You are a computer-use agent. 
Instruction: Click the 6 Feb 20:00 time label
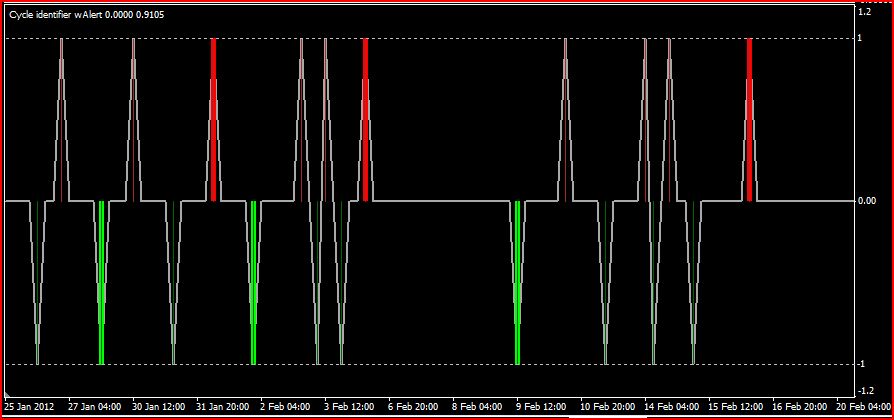[414, 407]
